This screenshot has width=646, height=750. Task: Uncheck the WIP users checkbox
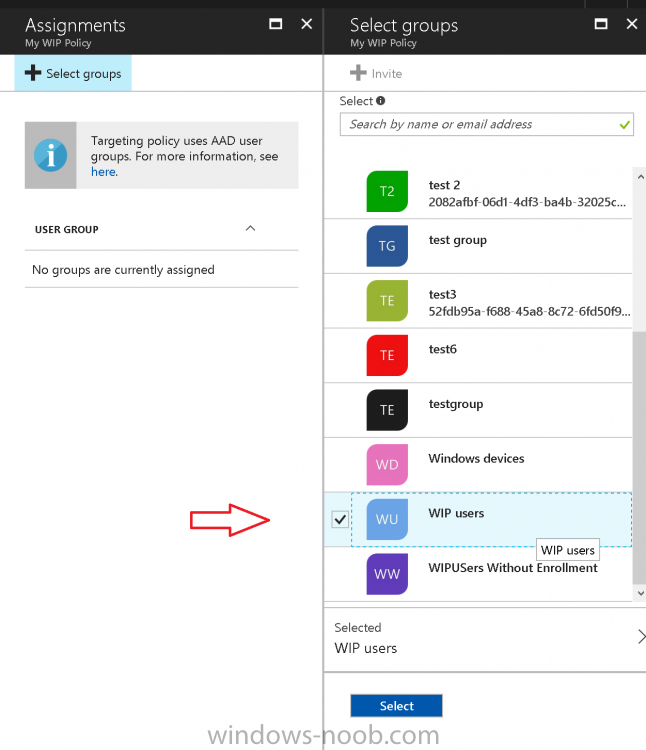[340, 519]
